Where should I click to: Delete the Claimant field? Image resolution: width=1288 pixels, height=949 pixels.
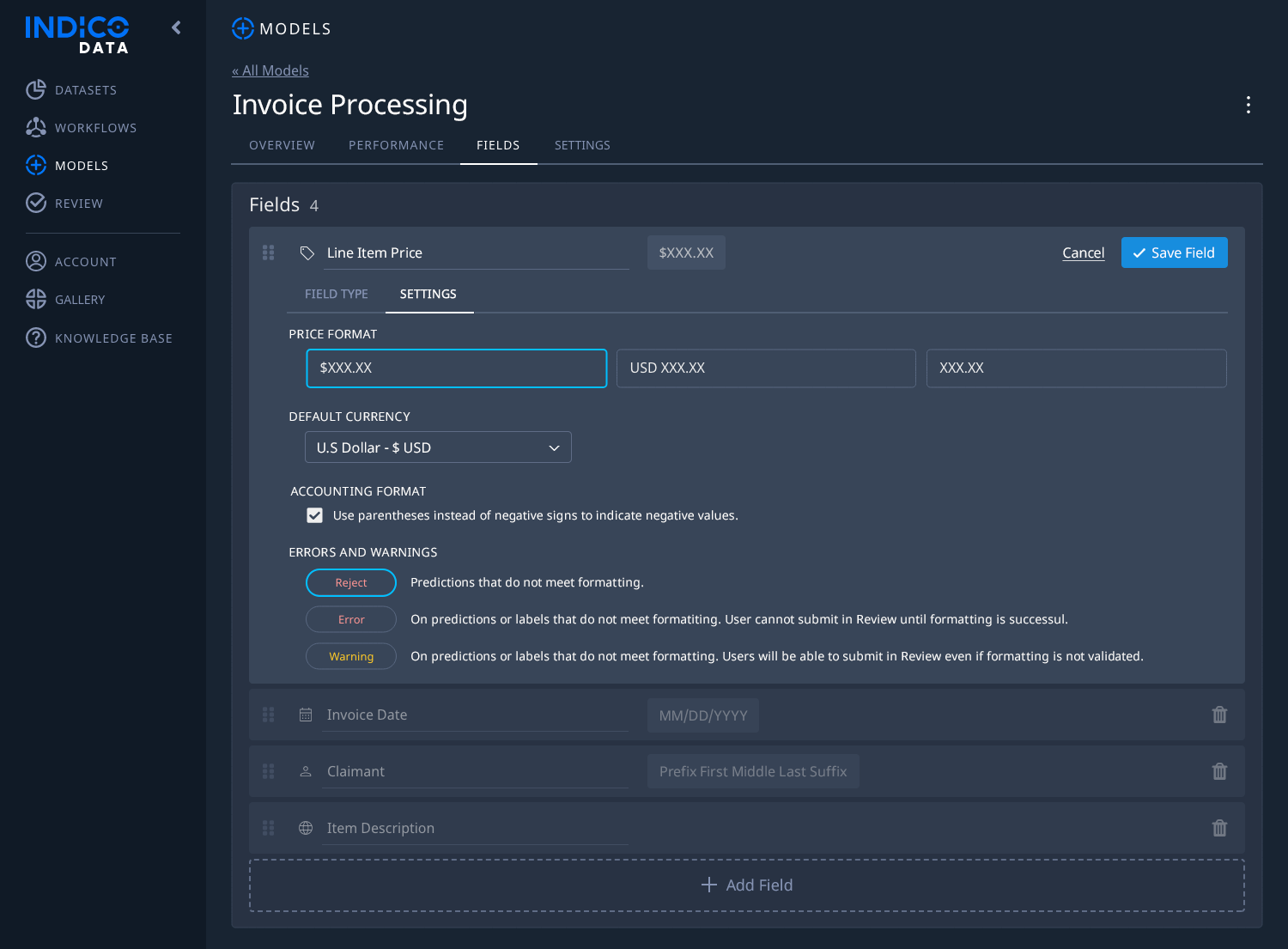(x=1219, y=771)
